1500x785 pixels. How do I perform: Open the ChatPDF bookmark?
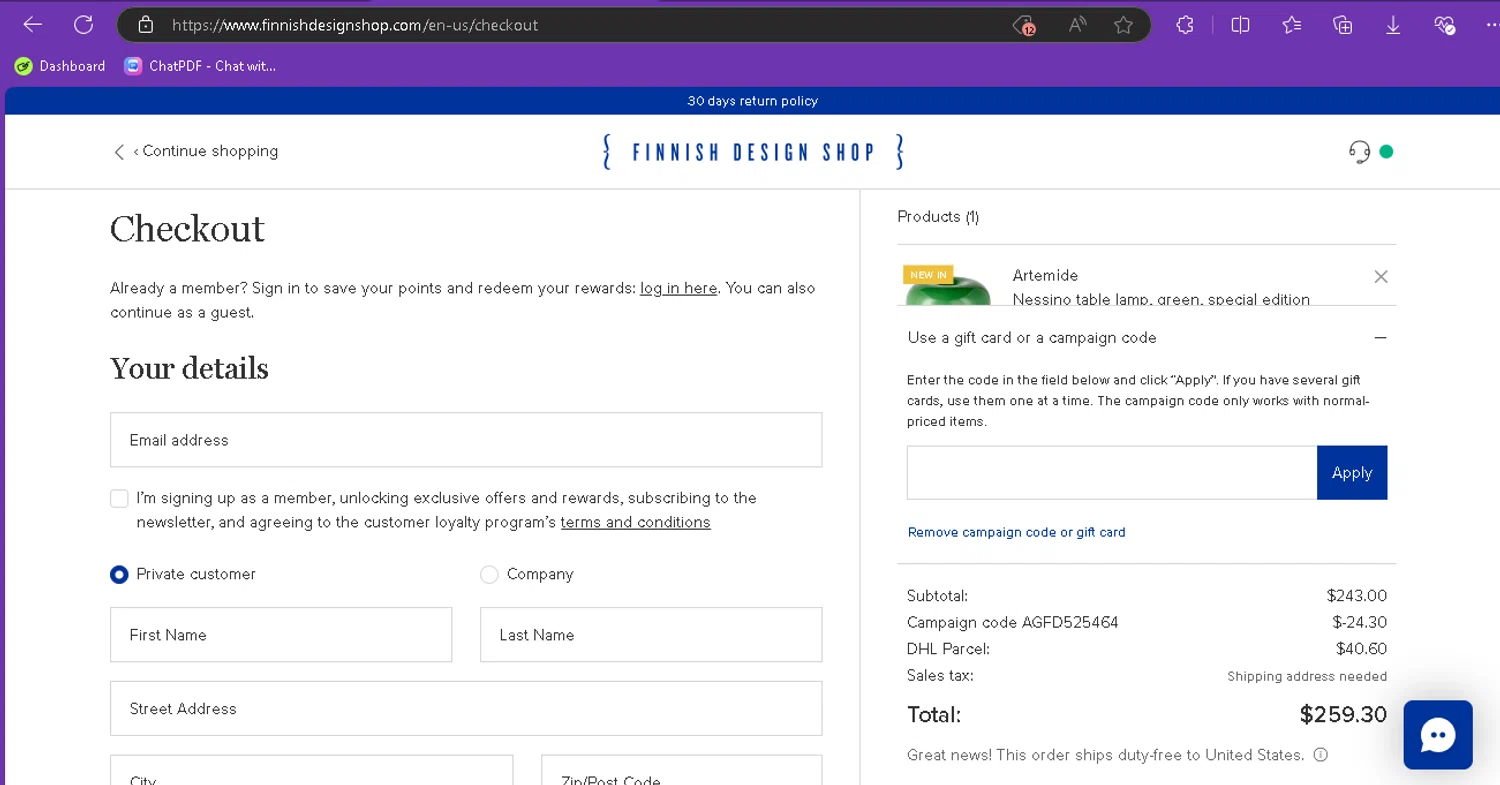pyautogui.click(x=200, y=66)
